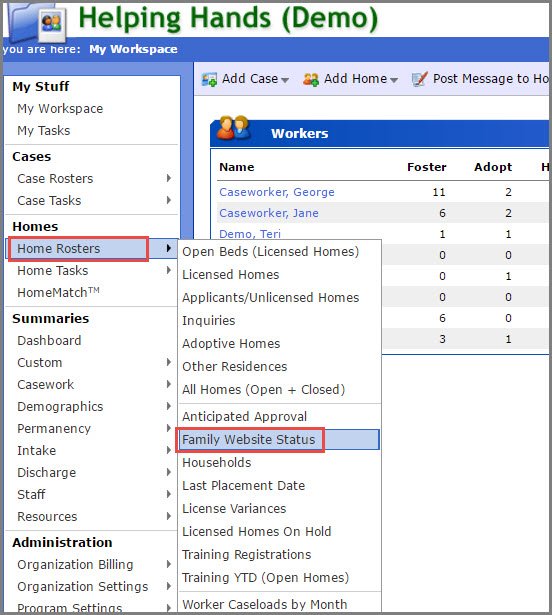Click the Name column header

point(237,167)
